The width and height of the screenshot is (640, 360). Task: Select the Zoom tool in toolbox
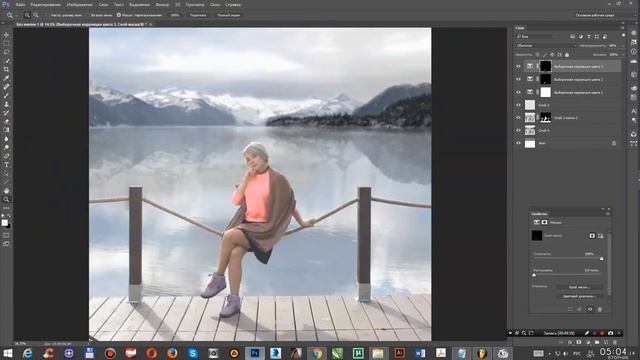(6, 200)
